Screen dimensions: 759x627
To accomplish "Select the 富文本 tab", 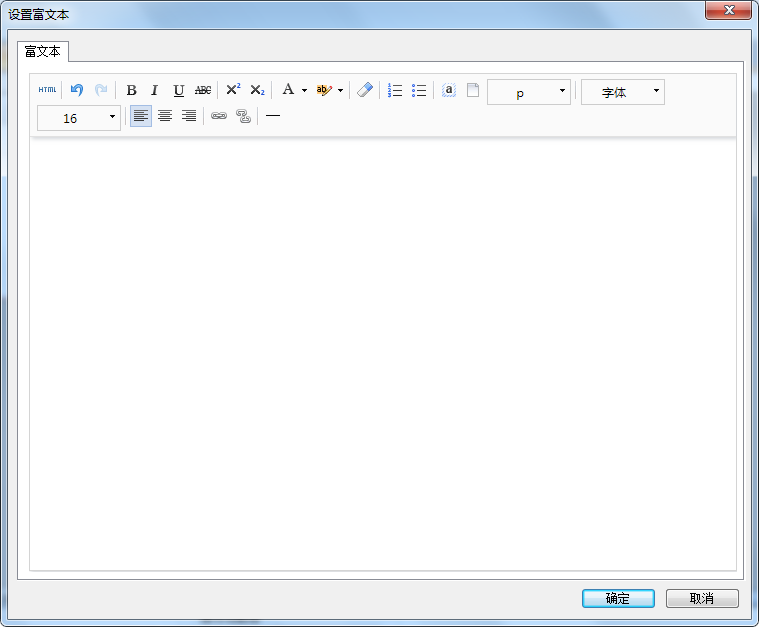I will tap(43, 51).
